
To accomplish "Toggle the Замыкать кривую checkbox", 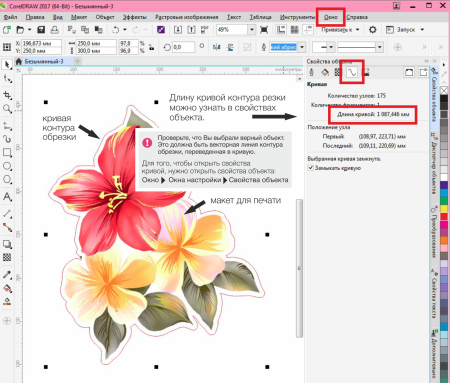I will coord(311,168).
